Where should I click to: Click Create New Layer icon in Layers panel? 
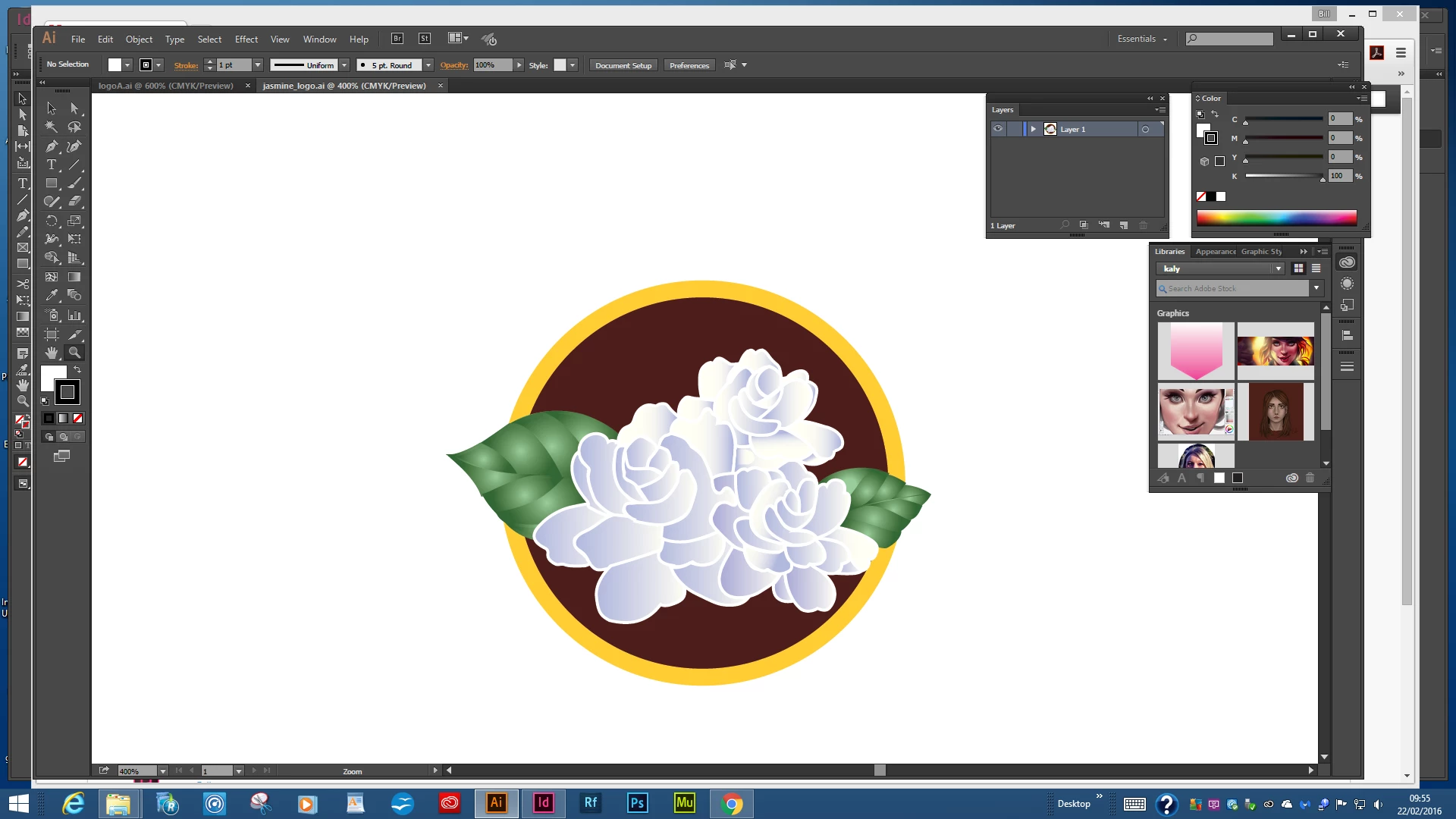(1124, 225)
